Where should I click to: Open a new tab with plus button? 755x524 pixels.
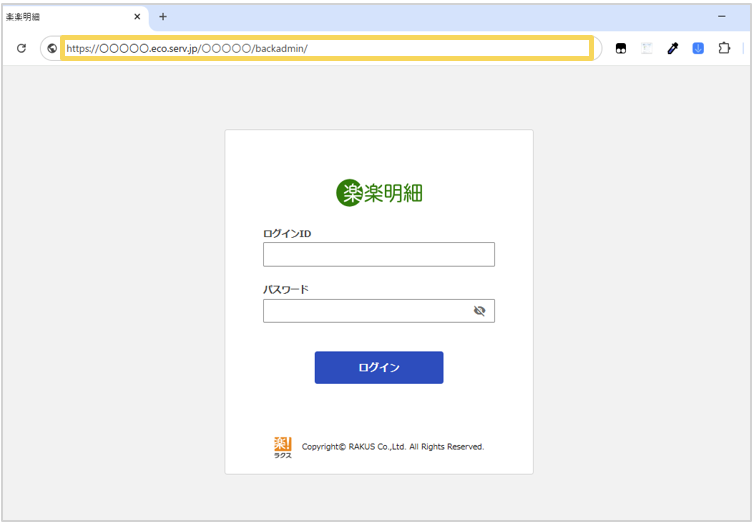163,16
